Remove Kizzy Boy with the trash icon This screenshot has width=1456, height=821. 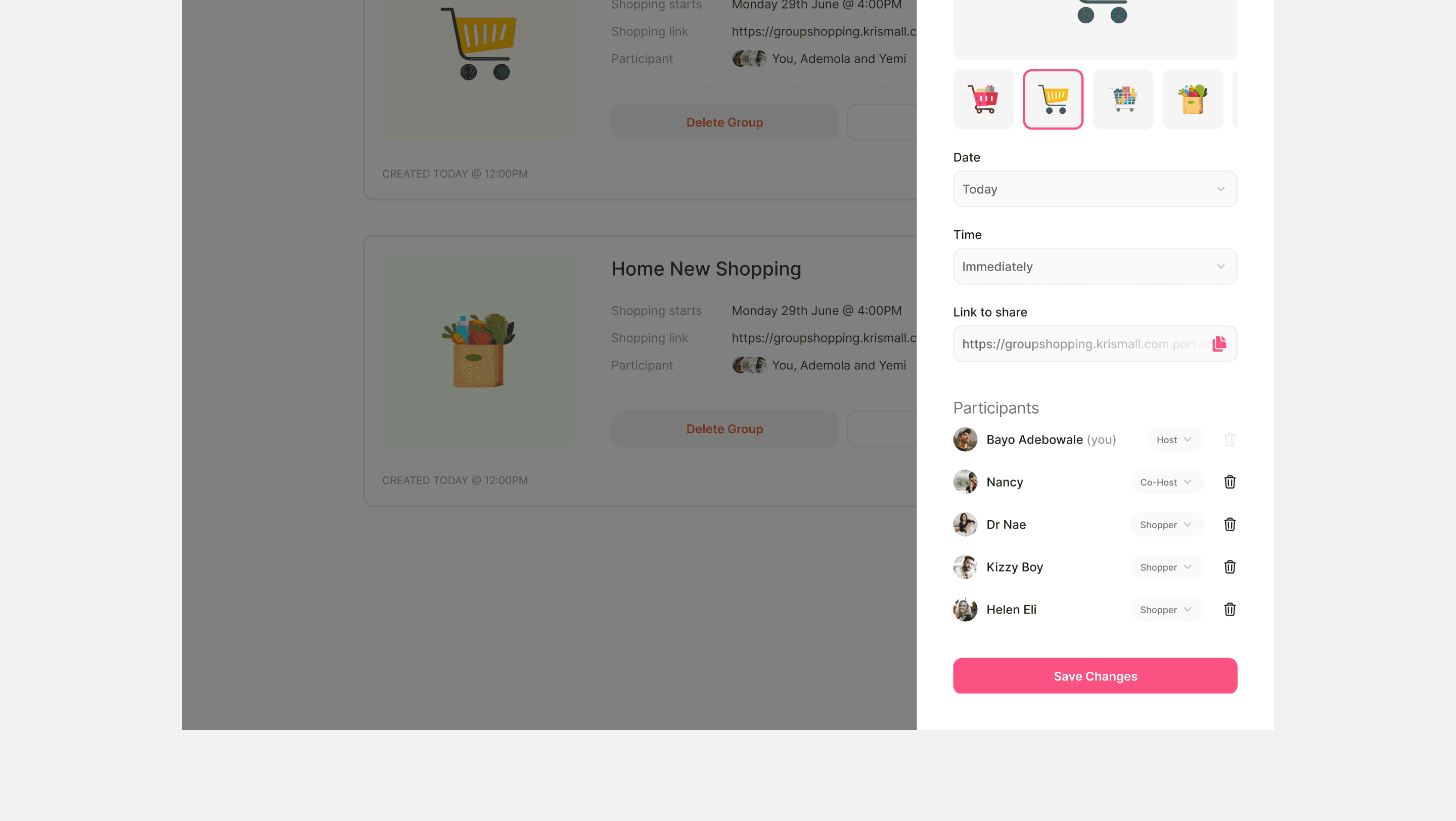(x=1230, y=567)
